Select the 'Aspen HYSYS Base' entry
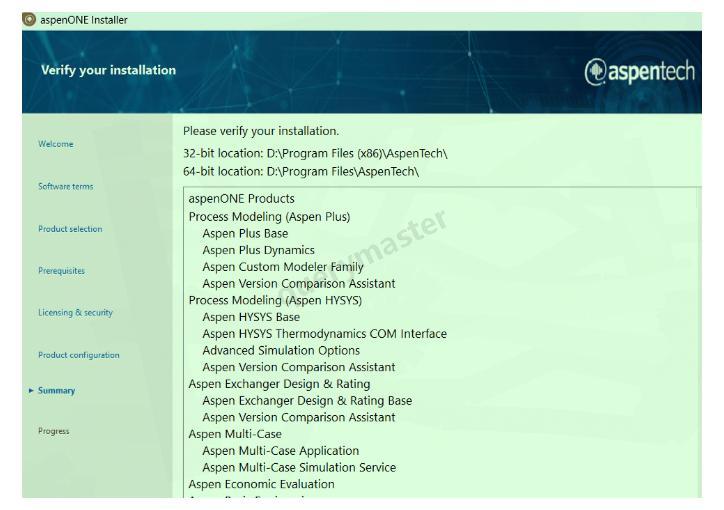This screenshot has height=510, width=724. point(251,317)
